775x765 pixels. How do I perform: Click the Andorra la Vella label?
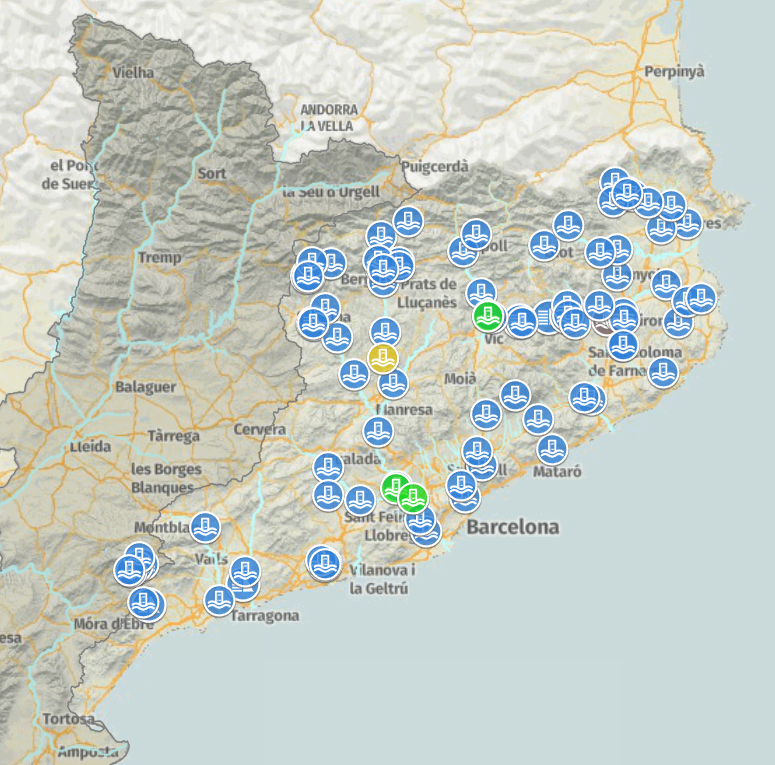[328, 118]
